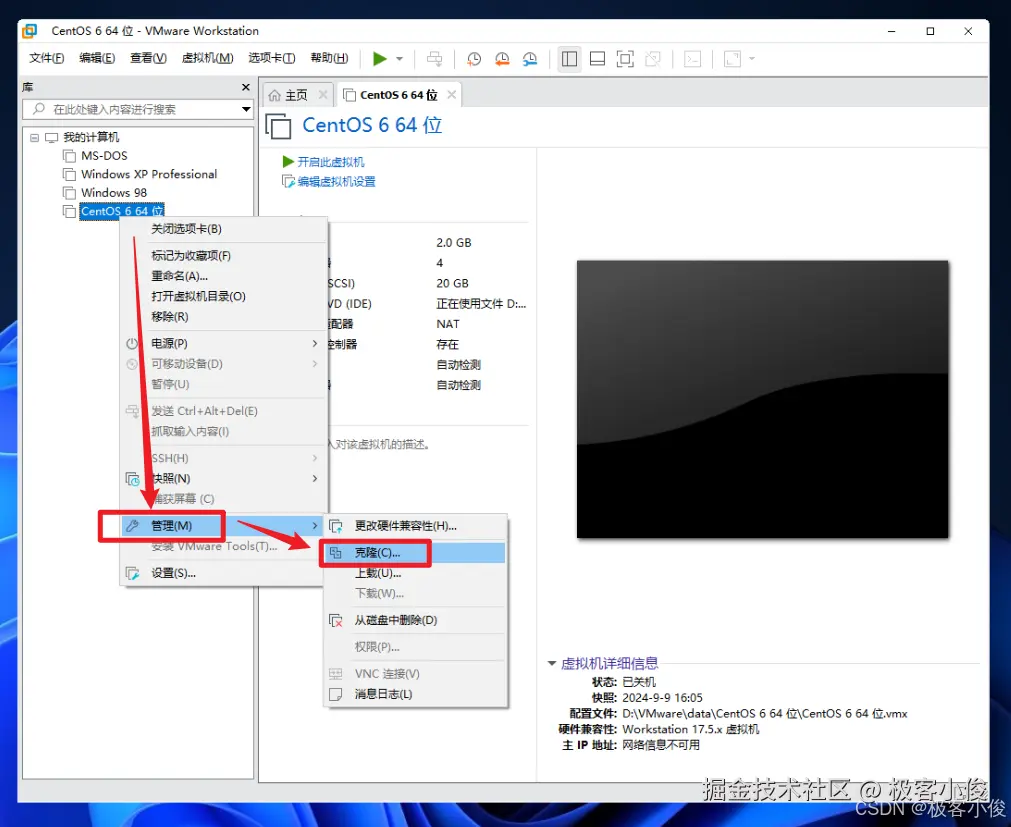Toggle the thumbnail bar view icon
The image size is (1011, 827).
click(x=598, y=59)
